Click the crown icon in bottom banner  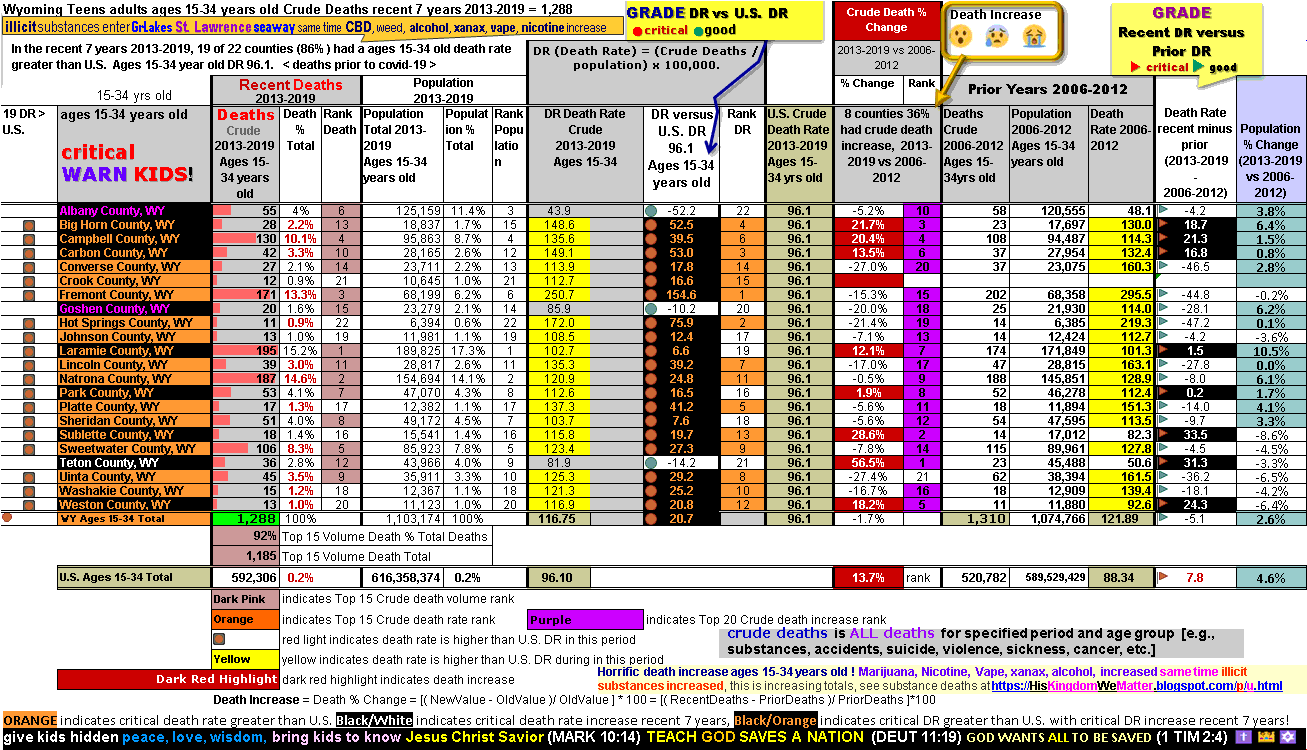[x=1266, y=738]
